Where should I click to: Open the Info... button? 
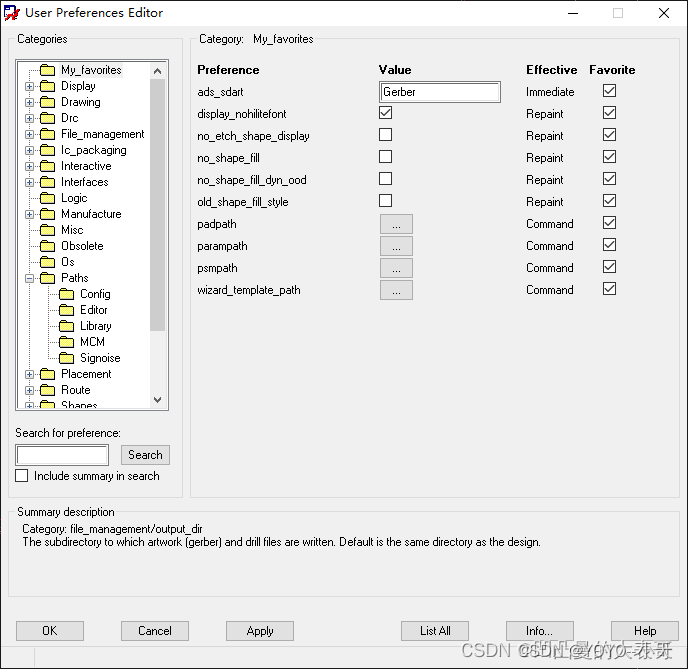click(540, 631)
